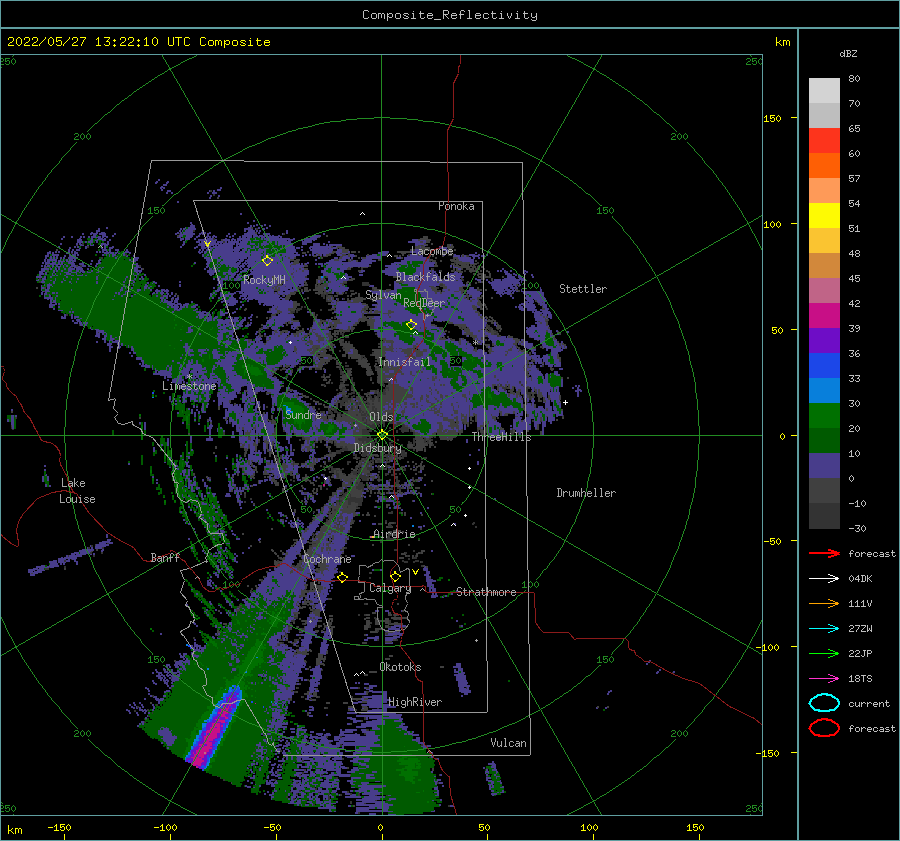Image resolution: width=900 pixels, height=841 pixels.
Task: Click the magenta 18TS arrow icon
Action: 824,679
